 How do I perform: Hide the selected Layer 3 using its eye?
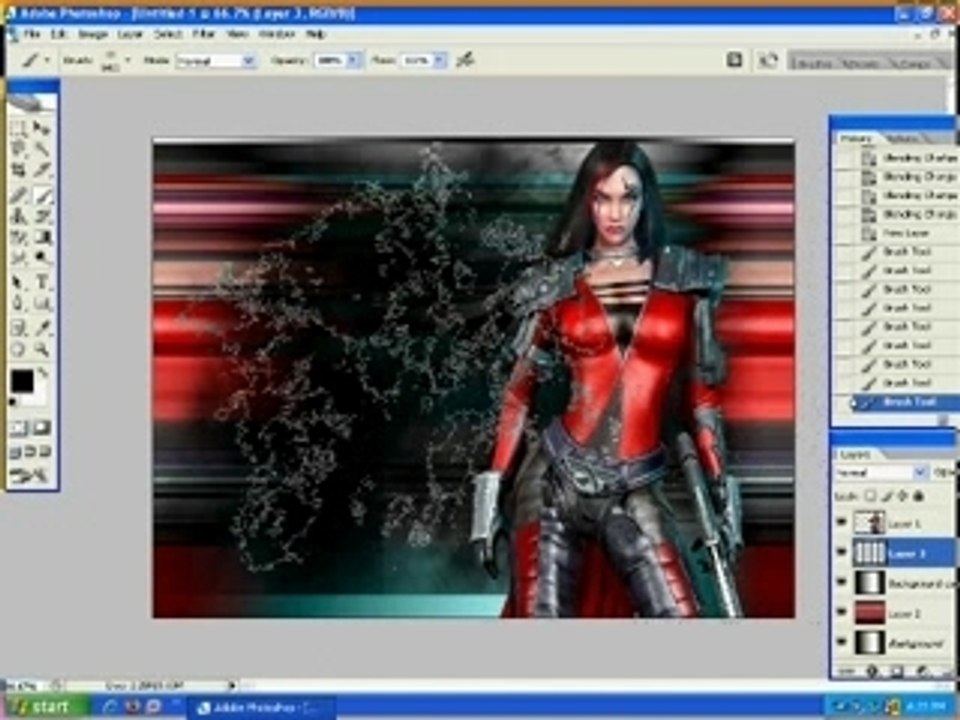pos(841,552)
